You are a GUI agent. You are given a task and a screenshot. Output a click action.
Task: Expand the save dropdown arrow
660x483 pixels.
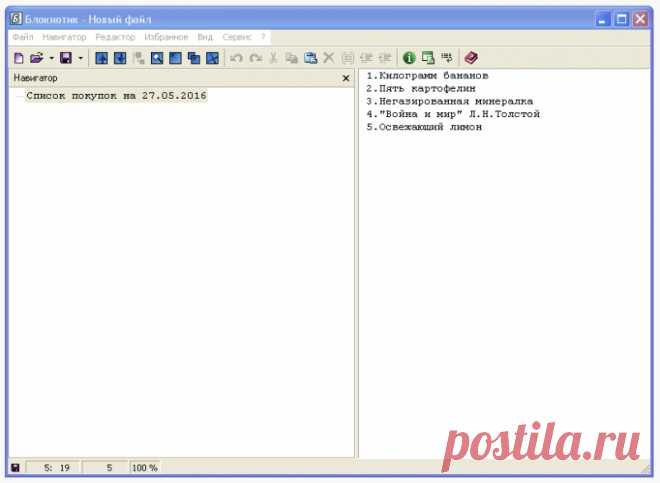coord(81,58)
